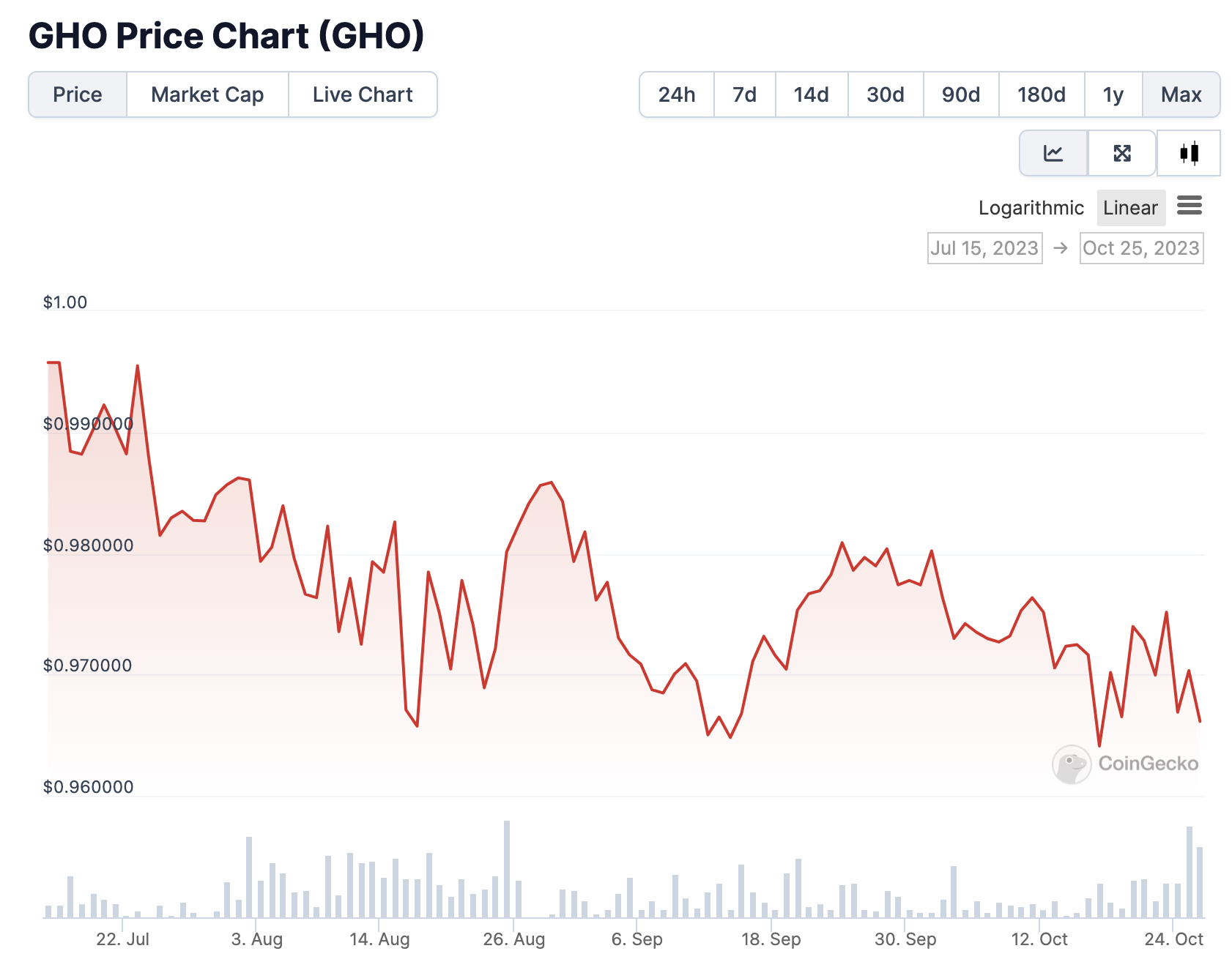The image size is (1232, 962).
Task: Open start date Jul 15, 2023 picker
Action: (x=984, y=248)
